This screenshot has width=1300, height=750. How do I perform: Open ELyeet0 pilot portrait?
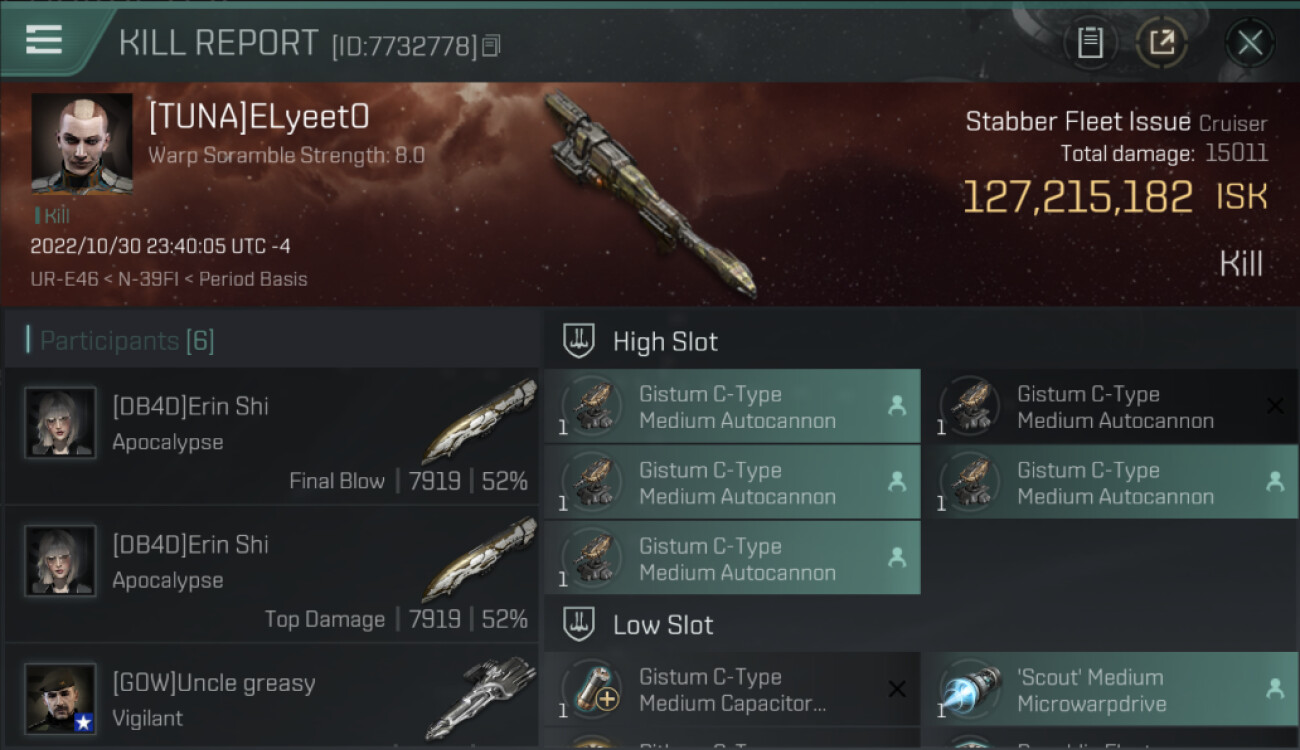[x=82, y=144]
